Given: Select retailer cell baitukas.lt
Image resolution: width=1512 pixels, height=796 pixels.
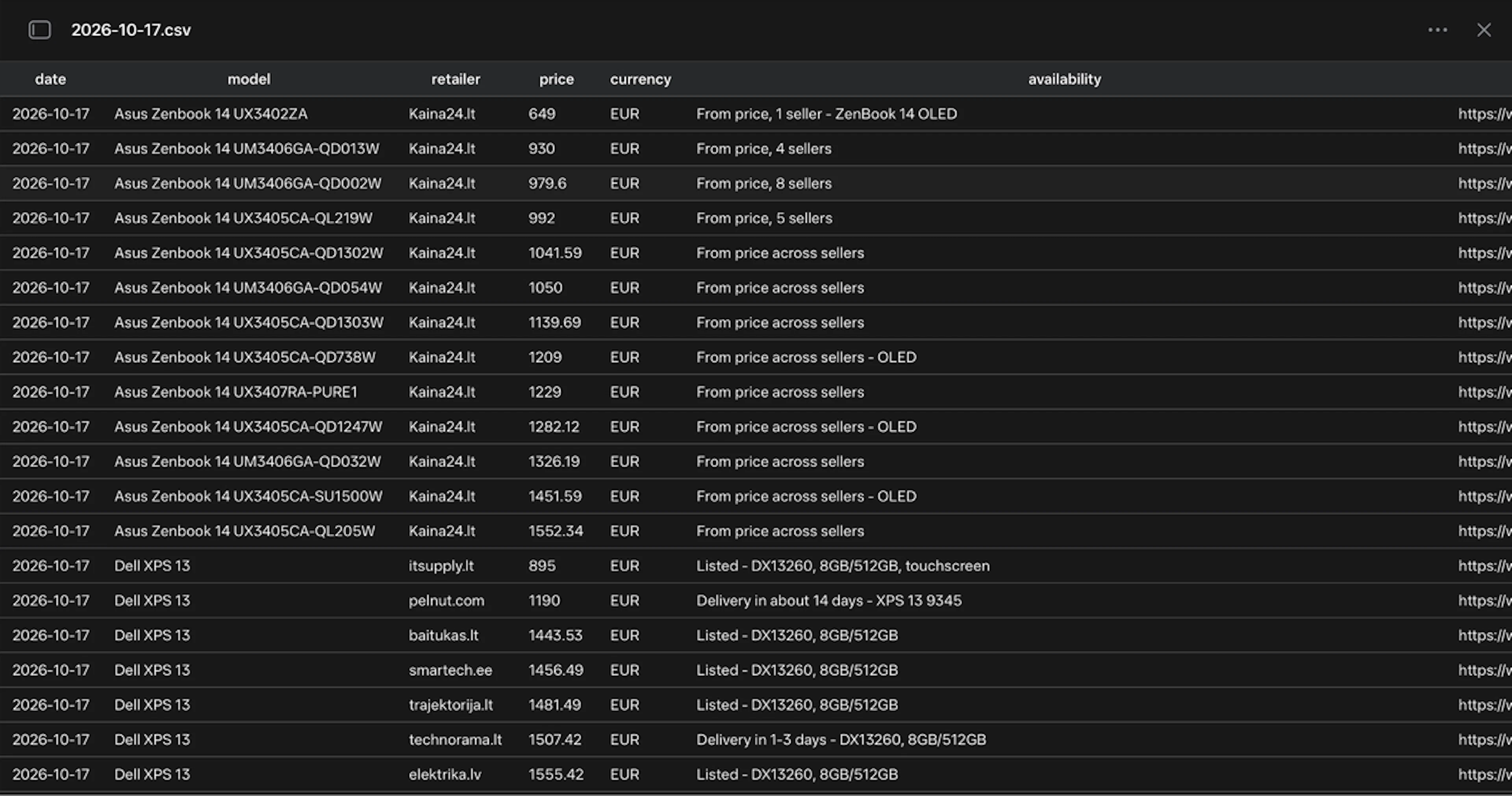Looking at the screenshot, I should click(443, 635).
